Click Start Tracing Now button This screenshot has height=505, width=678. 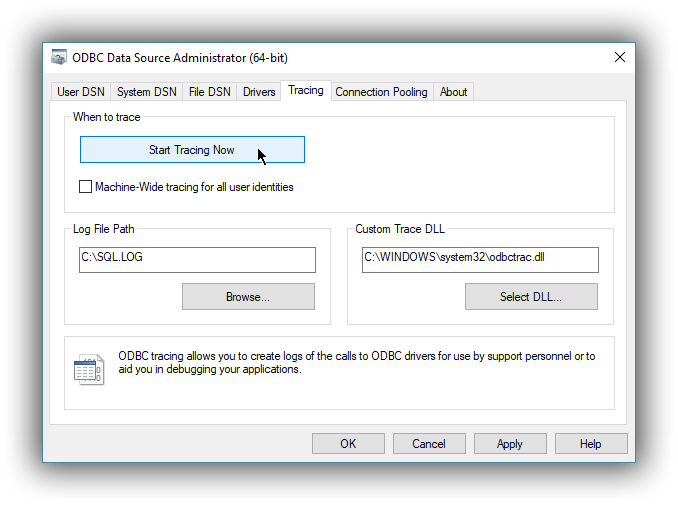click(x=192, y=150)
